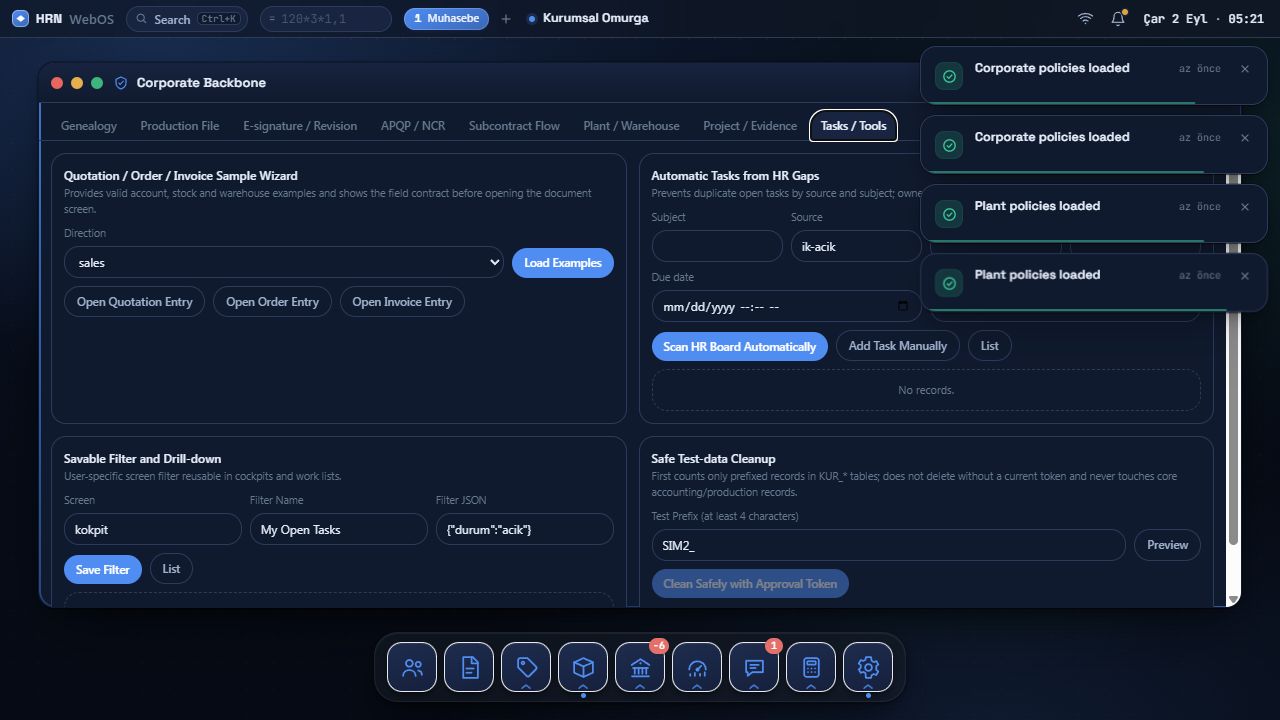
Task: Open the box/inventory app in the dock
Action: point(583,667)
